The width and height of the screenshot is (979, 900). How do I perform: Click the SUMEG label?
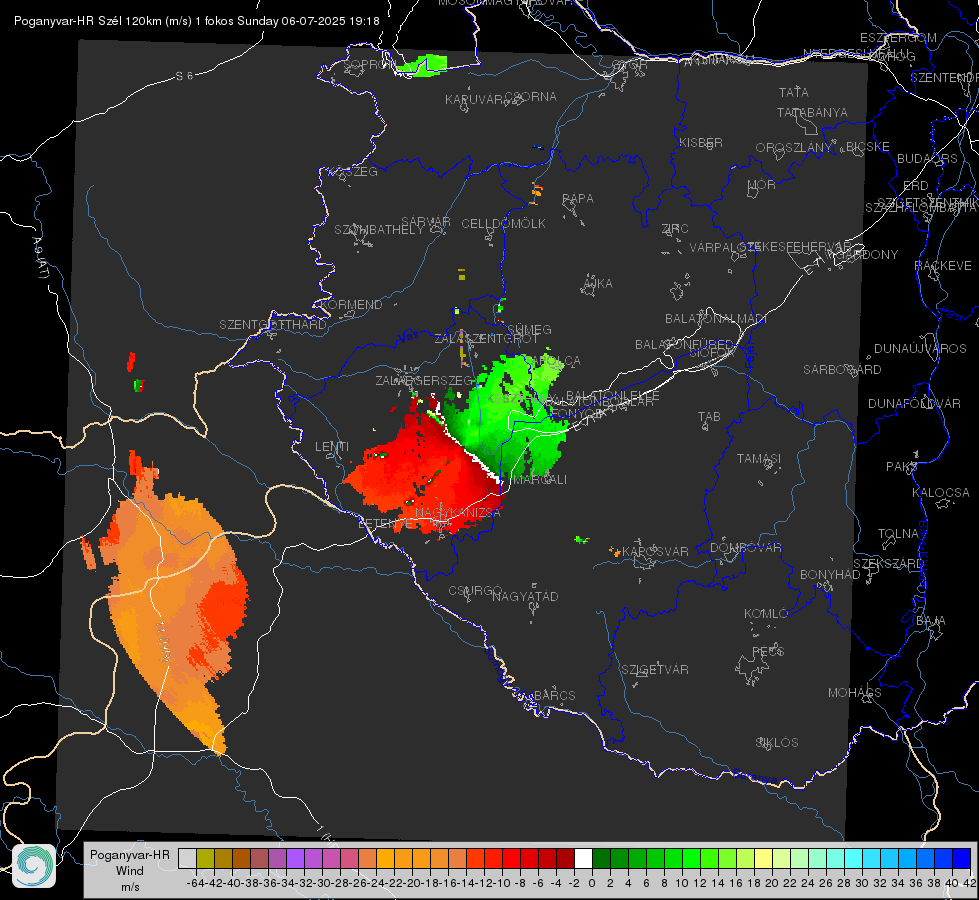[x=529, y=330]
